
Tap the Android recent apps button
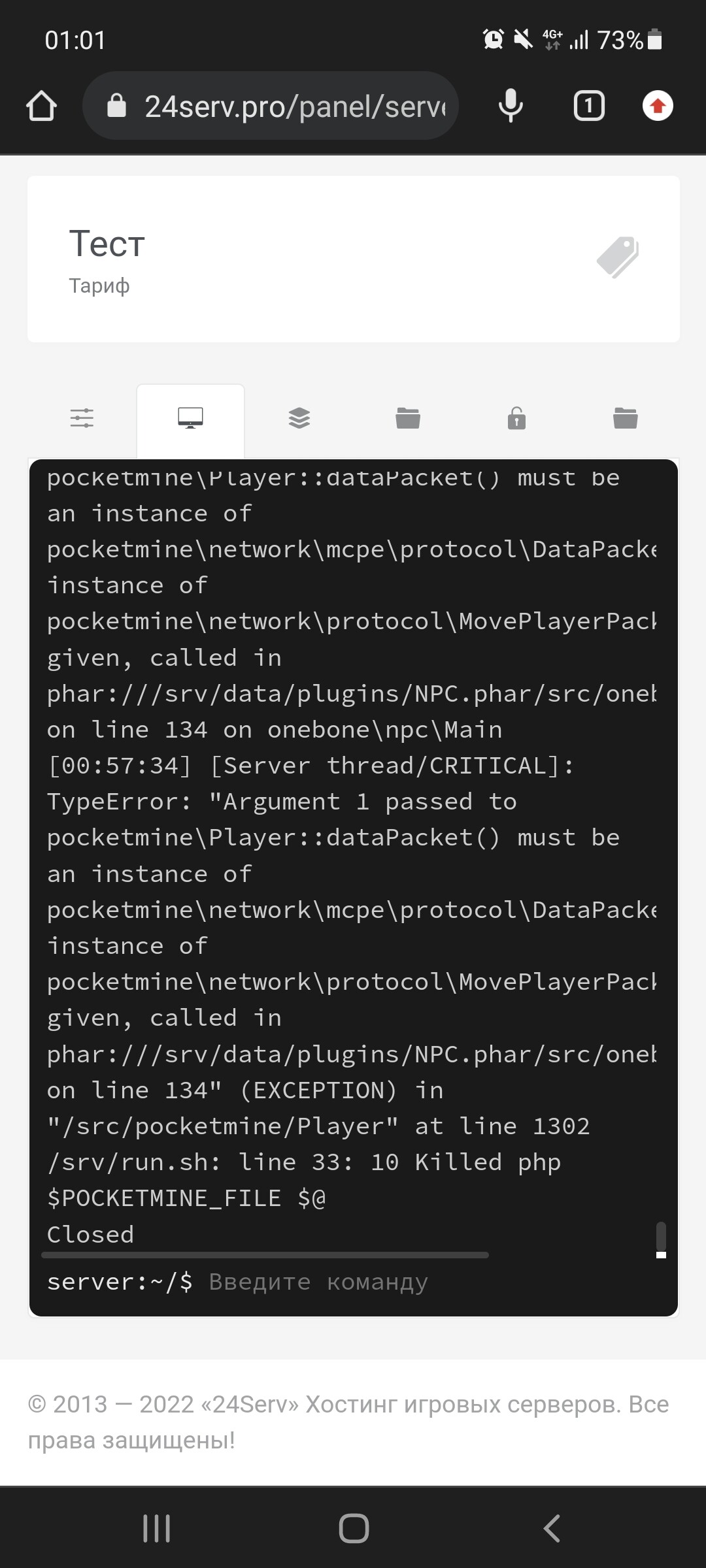click(157, 1528)
